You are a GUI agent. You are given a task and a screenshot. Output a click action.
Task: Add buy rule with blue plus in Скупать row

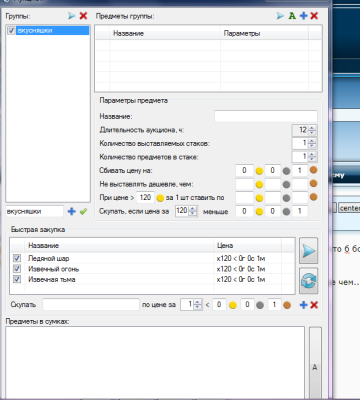[303, 305]
